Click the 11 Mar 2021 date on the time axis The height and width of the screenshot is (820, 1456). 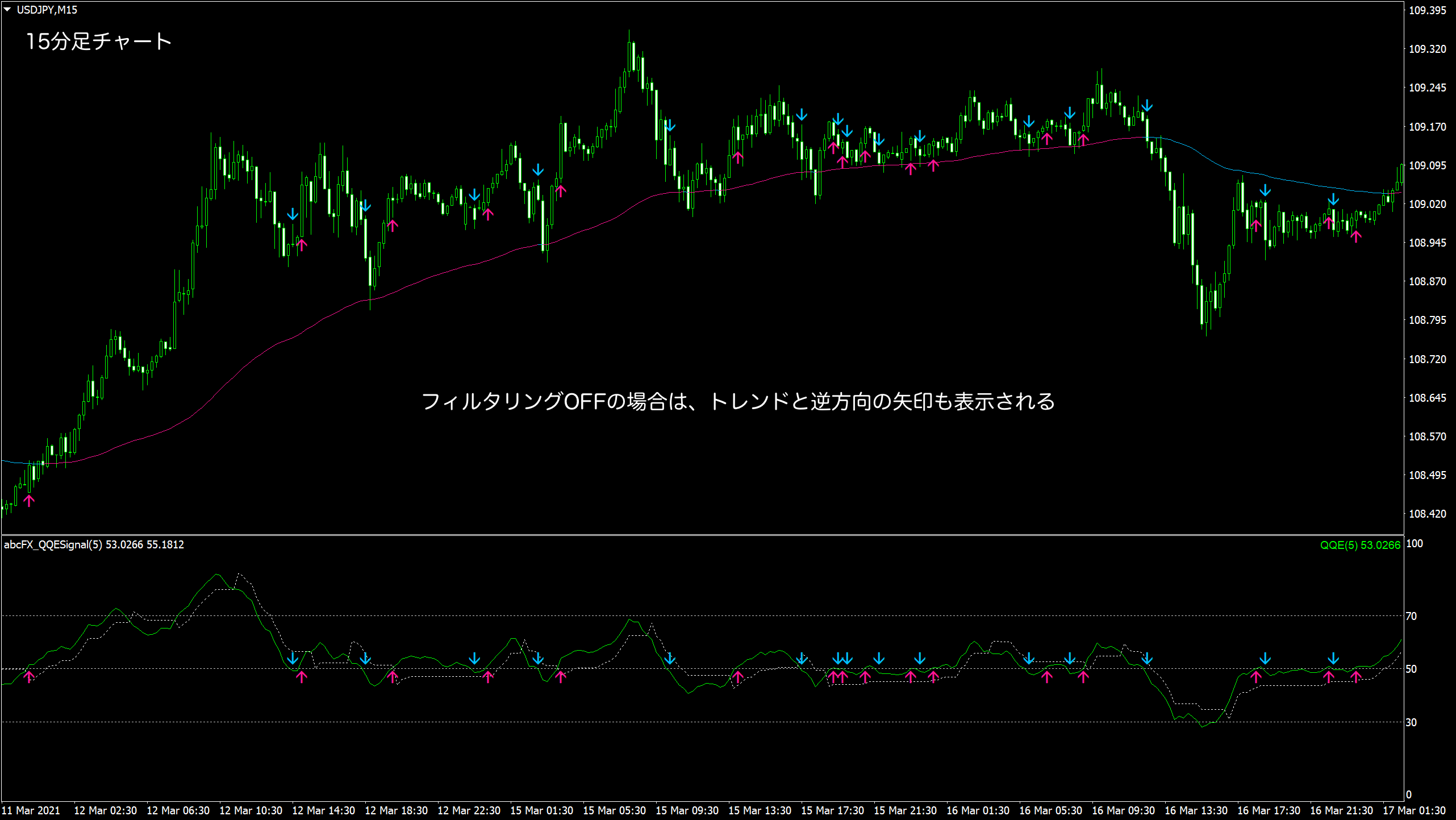tap(31, 810)
